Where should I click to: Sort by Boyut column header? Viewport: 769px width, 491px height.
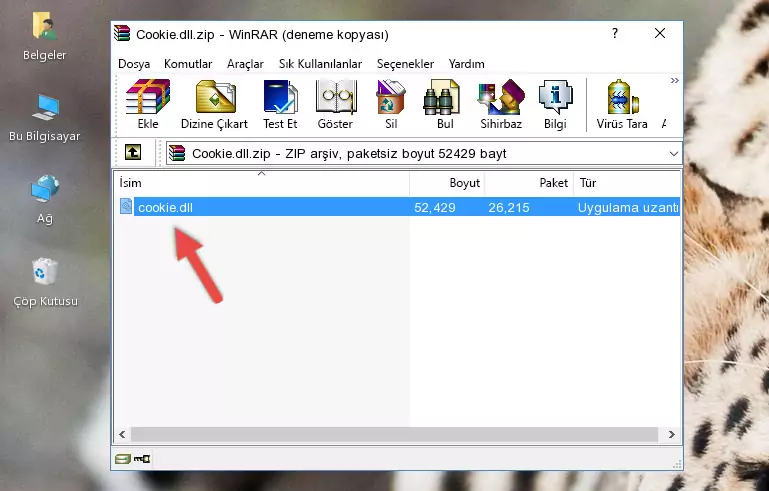tap(447, 182)
